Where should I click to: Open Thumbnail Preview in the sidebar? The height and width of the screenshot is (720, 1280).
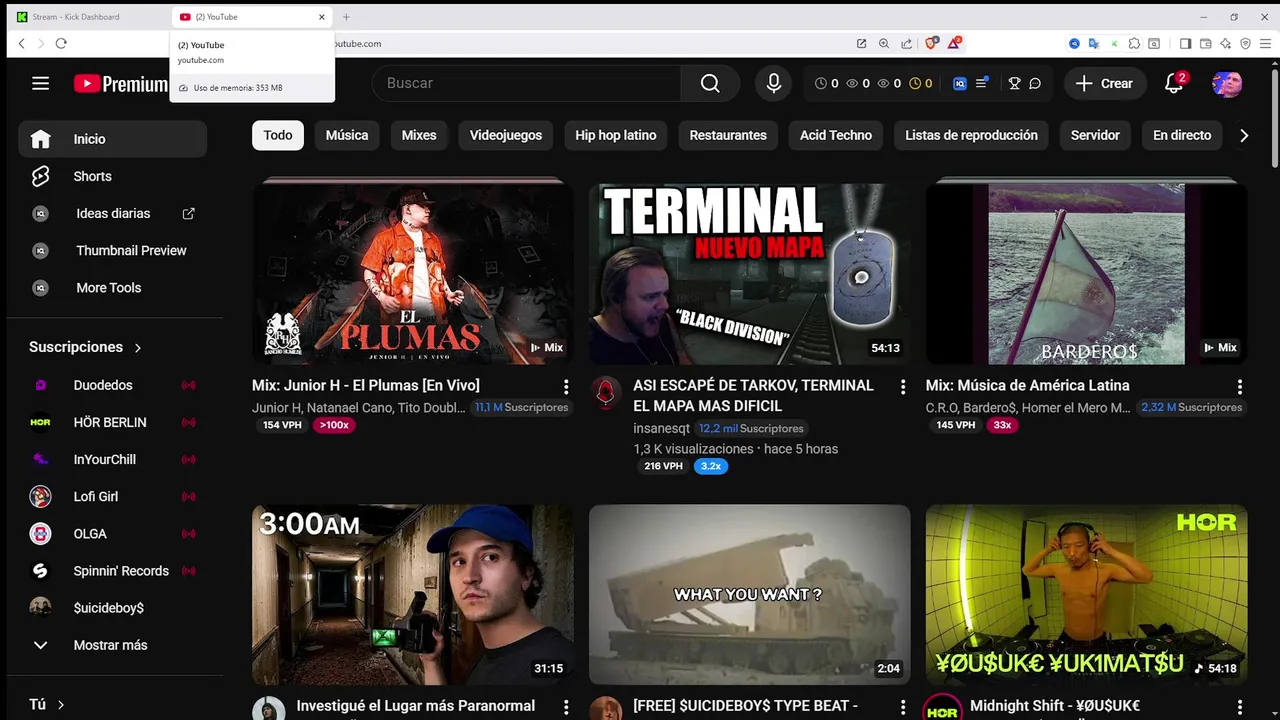coord(113,250)
